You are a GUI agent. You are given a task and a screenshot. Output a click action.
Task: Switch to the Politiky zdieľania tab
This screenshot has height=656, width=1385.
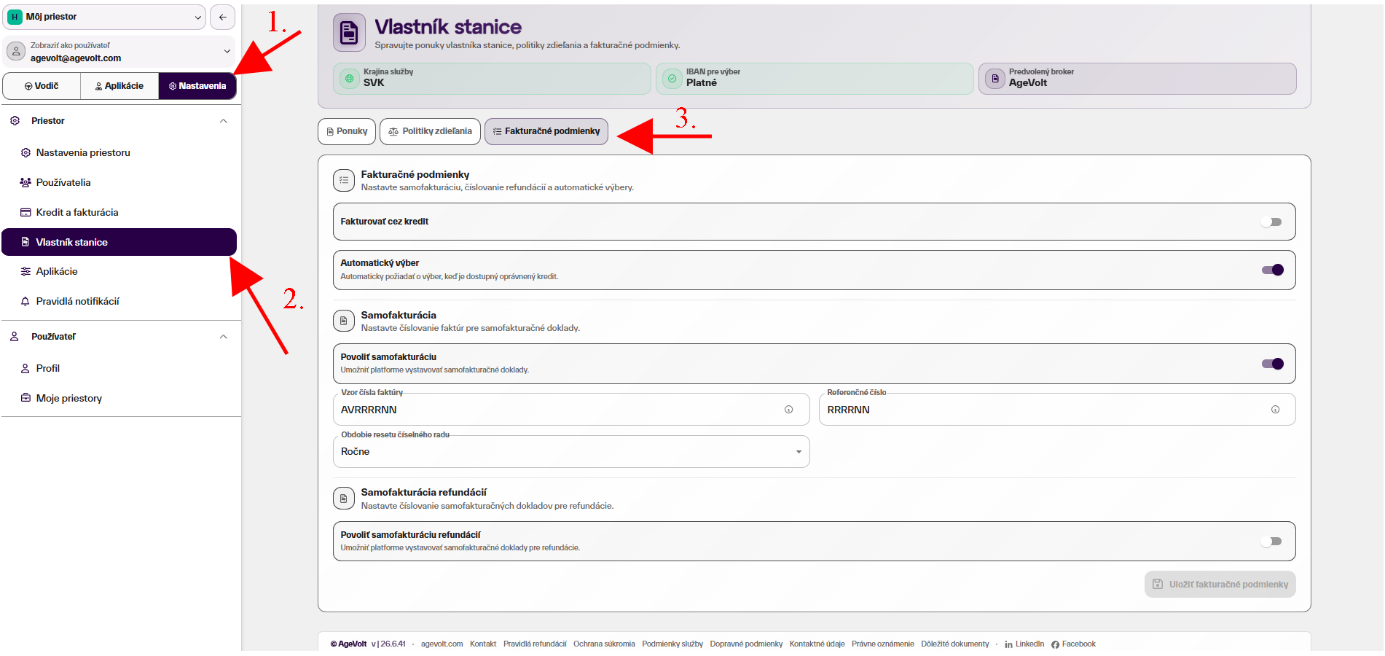(x=430, y=131)
